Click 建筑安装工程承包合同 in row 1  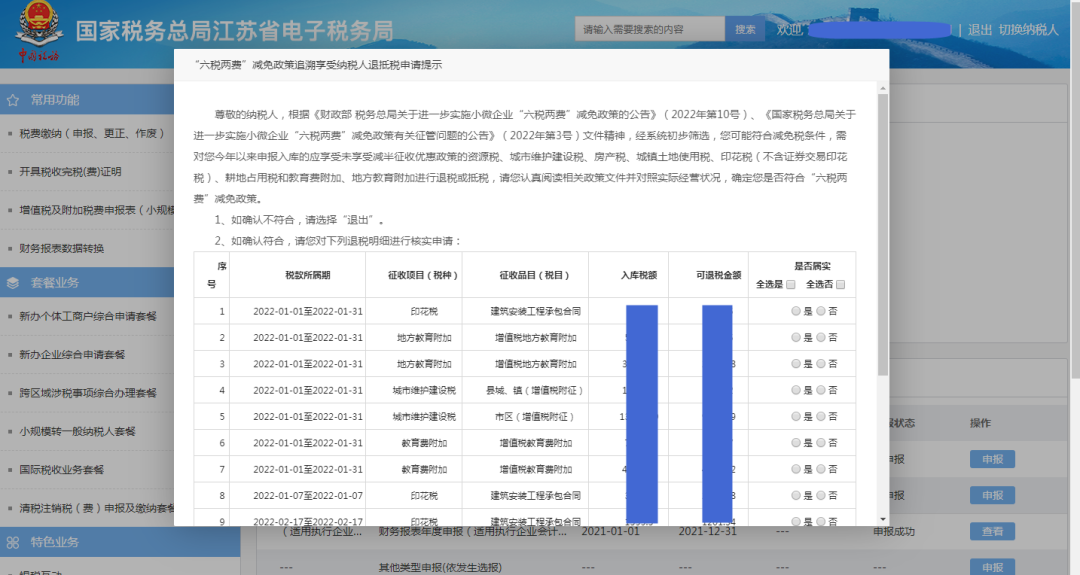click(x=535, y=311)
